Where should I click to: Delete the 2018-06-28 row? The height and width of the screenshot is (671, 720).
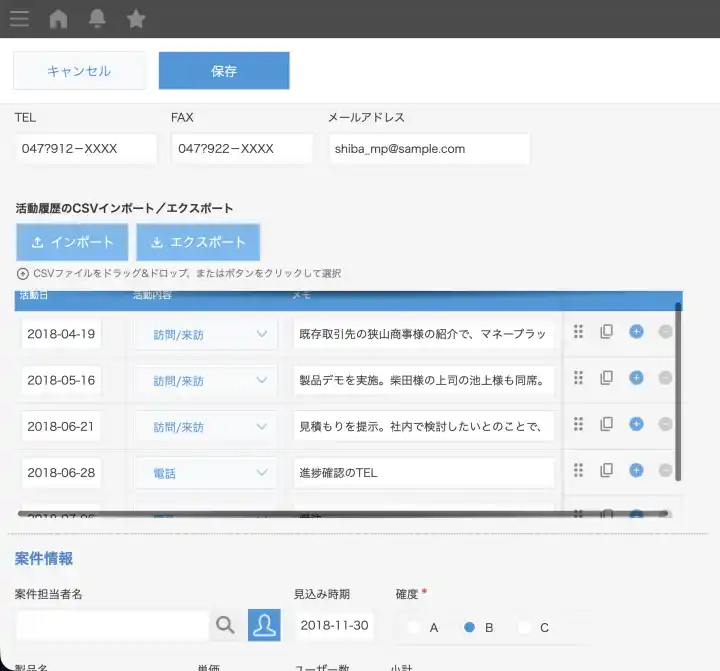[665, 470]
